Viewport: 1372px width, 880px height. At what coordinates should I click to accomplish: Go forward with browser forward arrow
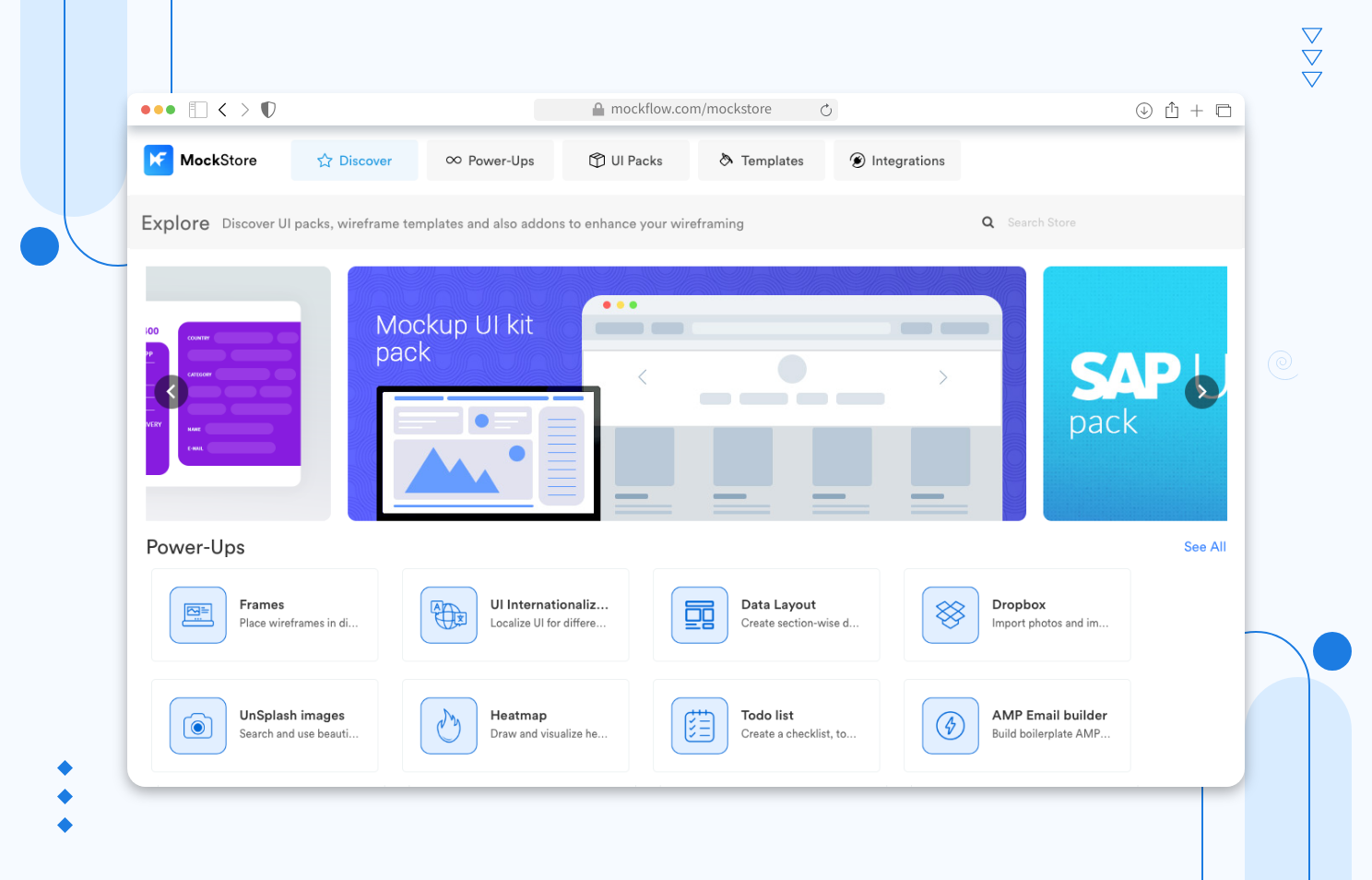[x=245, y=110]
